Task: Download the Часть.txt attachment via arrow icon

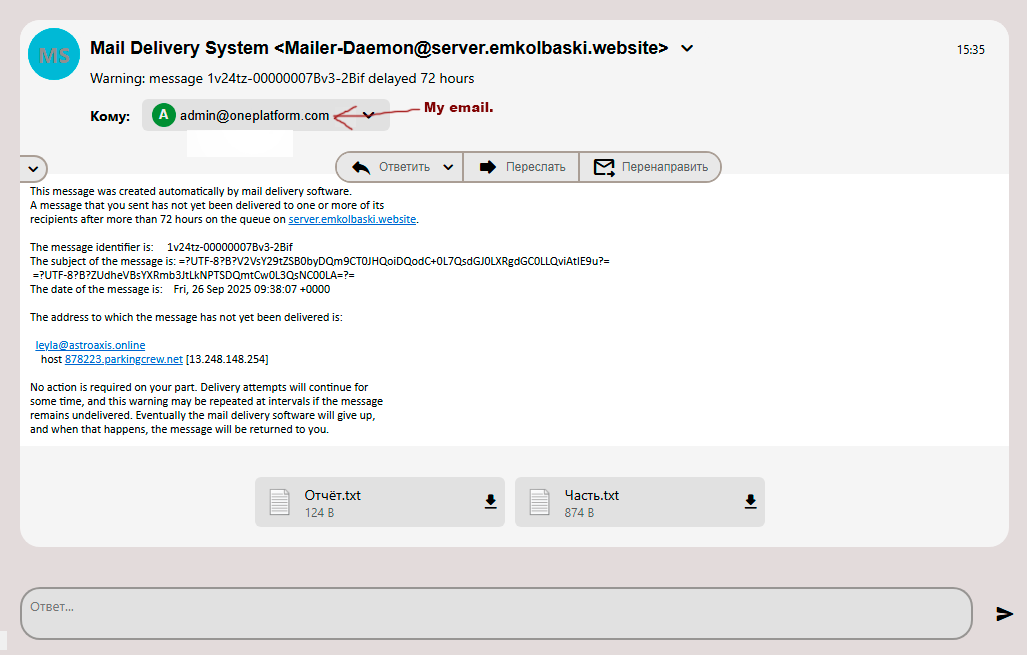Action: tap(750, 502)
